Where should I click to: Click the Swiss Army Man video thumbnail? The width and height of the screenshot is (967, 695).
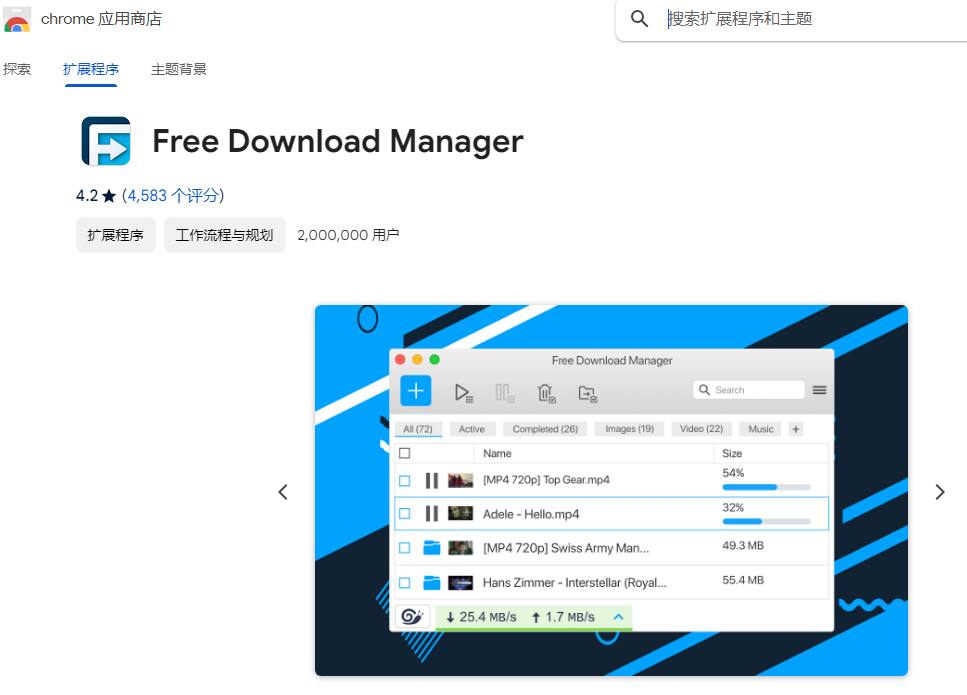460,548
